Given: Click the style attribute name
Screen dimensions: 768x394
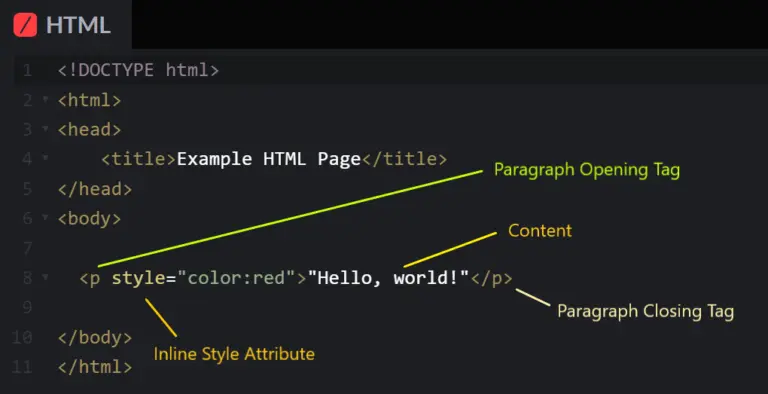Looking at the screenshot, I should pos(139,278).
